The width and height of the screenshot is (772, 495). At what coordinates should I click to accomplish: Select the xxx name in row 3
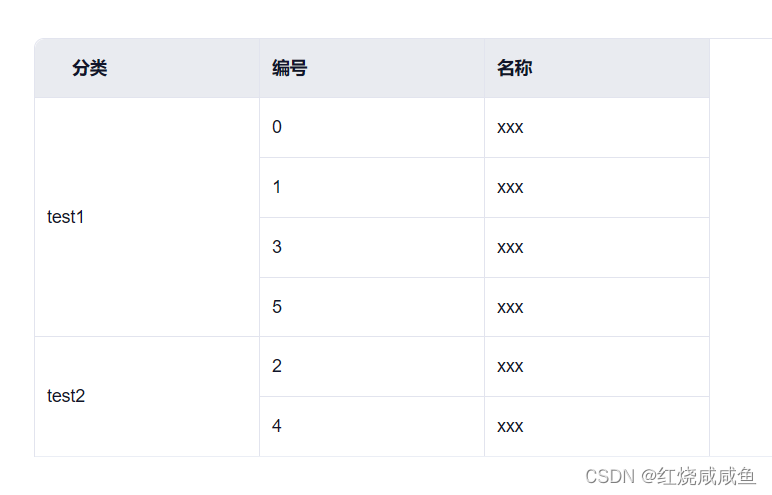[x=510, y=247]
